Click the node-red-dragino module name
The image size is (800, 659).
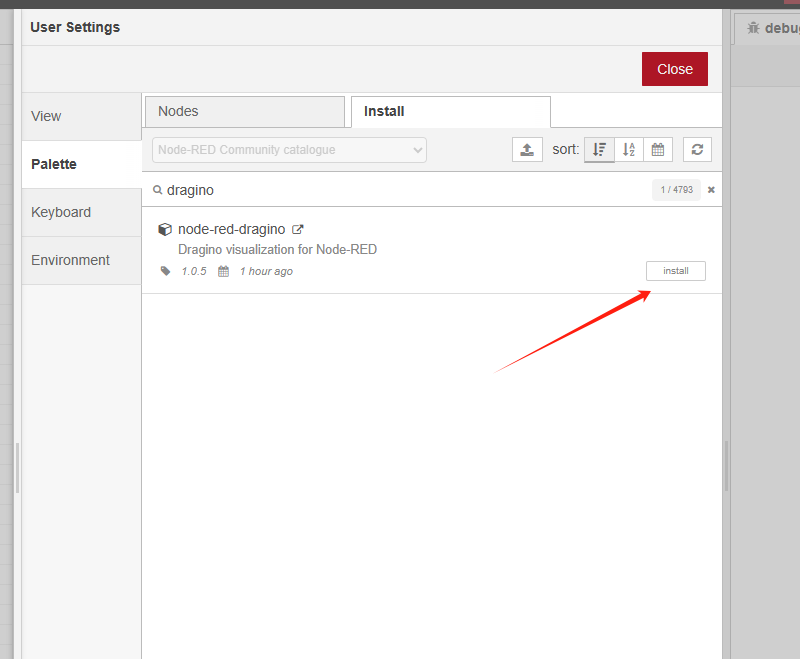[x=231, y=230]
